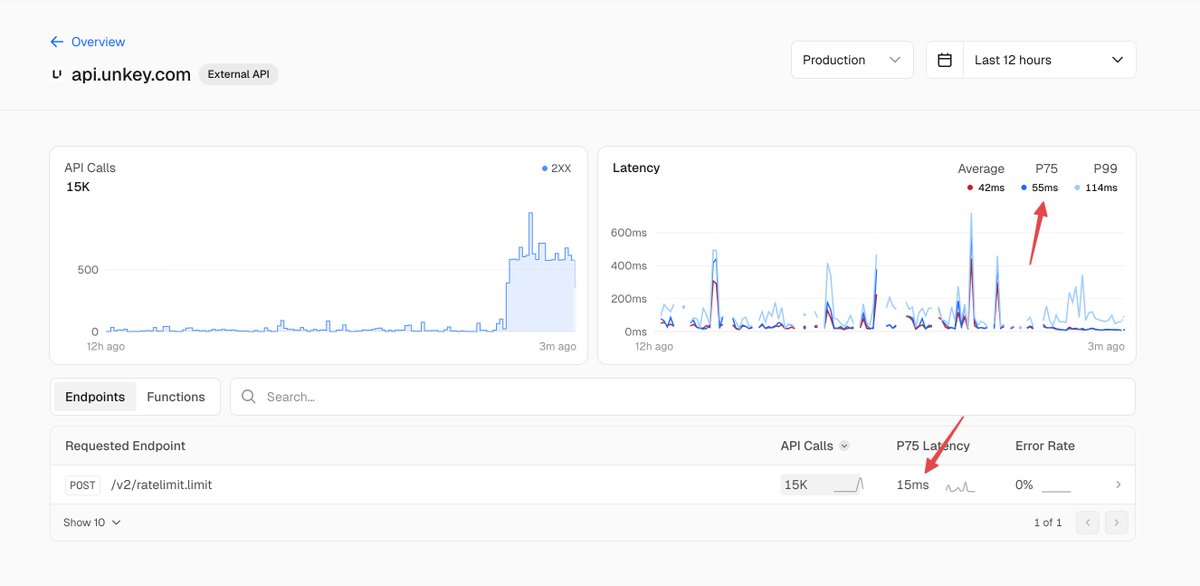Click the POST method badge

tap(83, 485)
